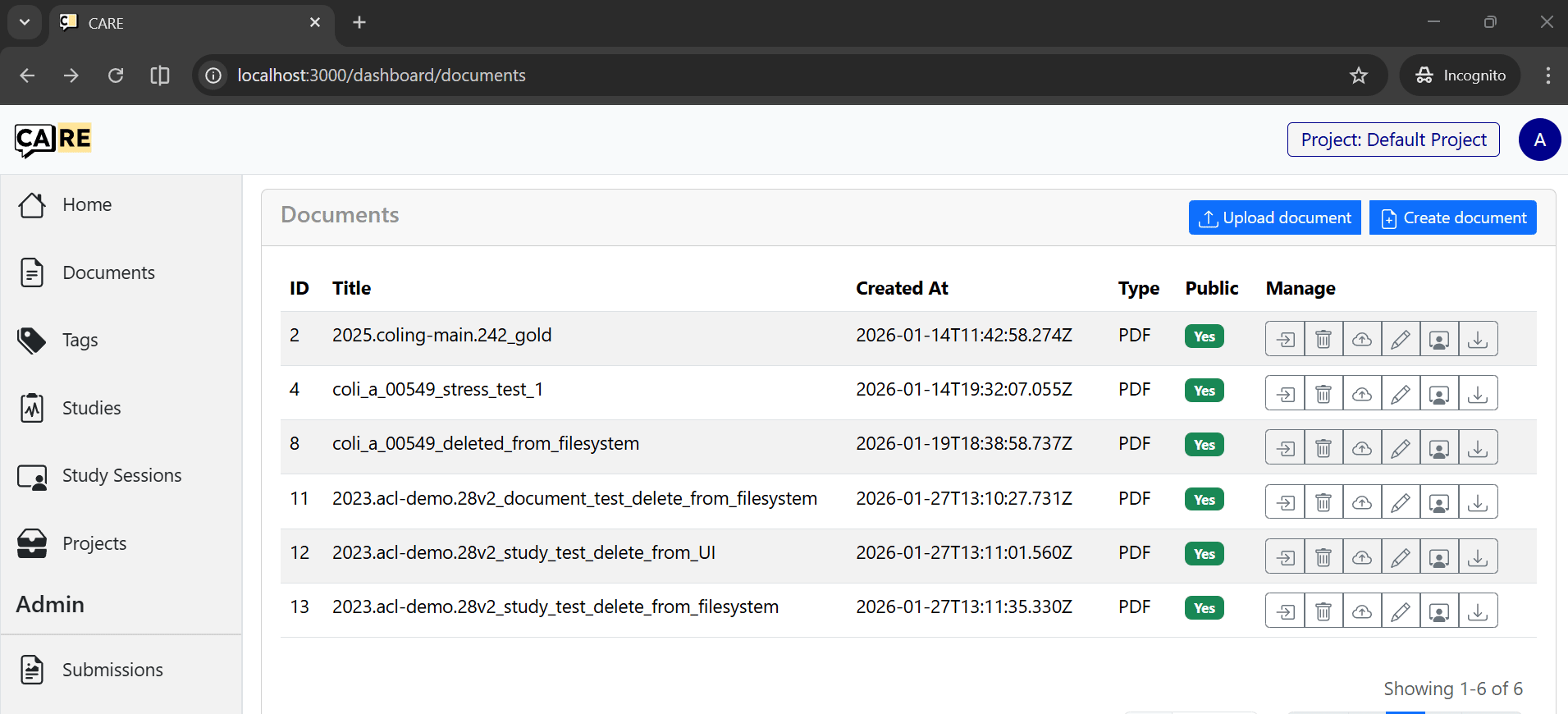Image resolution: width=1568 pixels, height=714 pixels.
Task: Download the 2025.coling-main.242_gold document
Action: click(x=1478, y=339)
